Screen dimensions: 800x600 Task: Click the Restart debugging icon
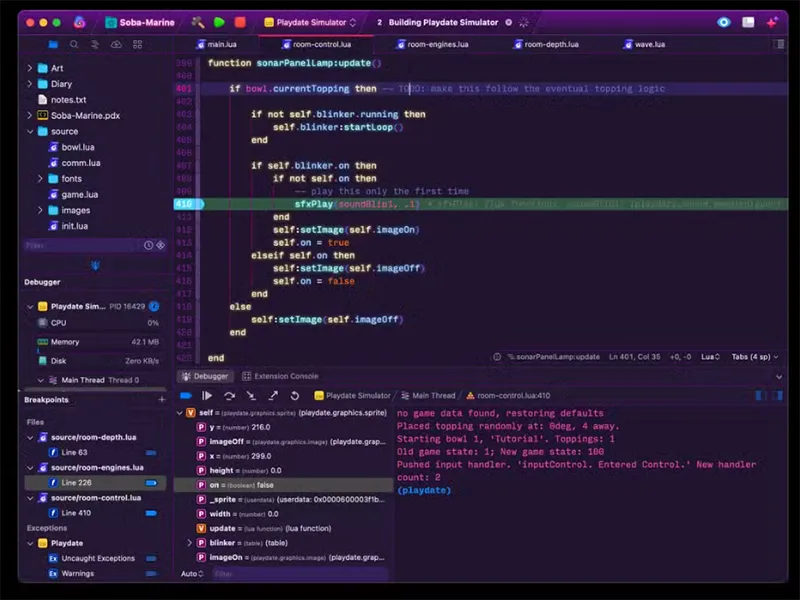tap(295, 396)
